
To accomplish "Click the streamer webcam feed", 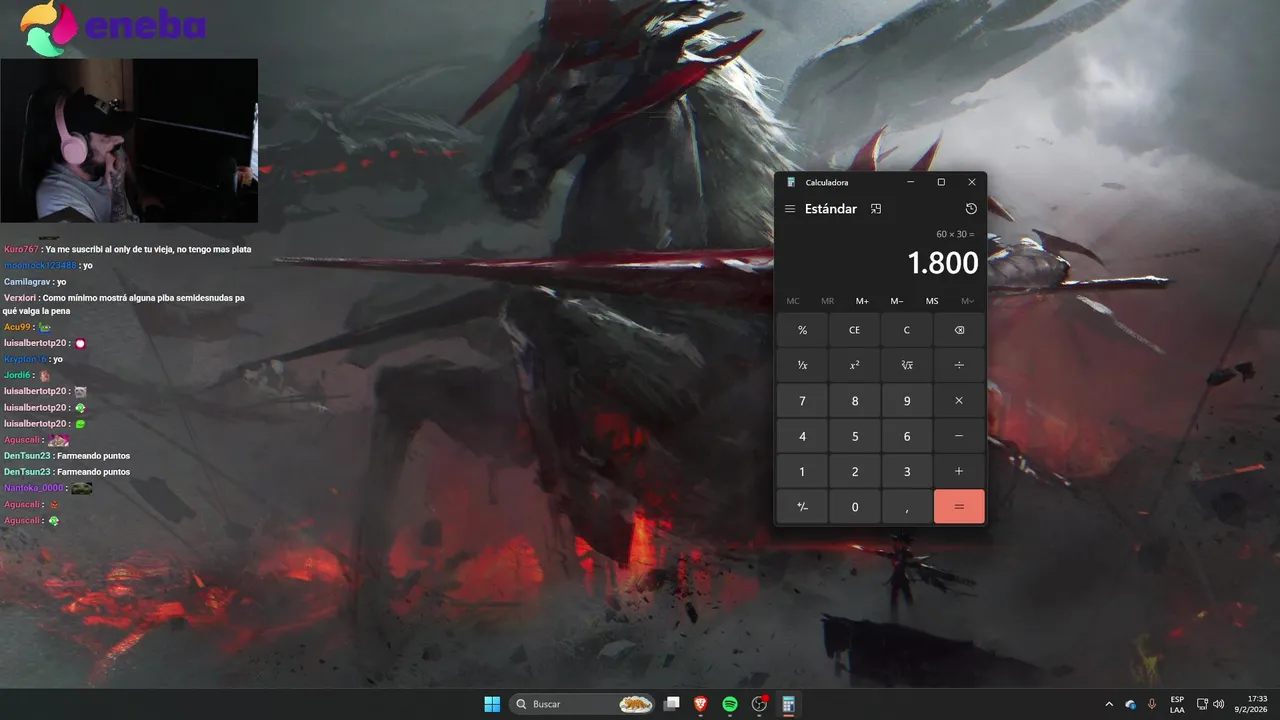I will pyautogui.click(x=129, y=140).
